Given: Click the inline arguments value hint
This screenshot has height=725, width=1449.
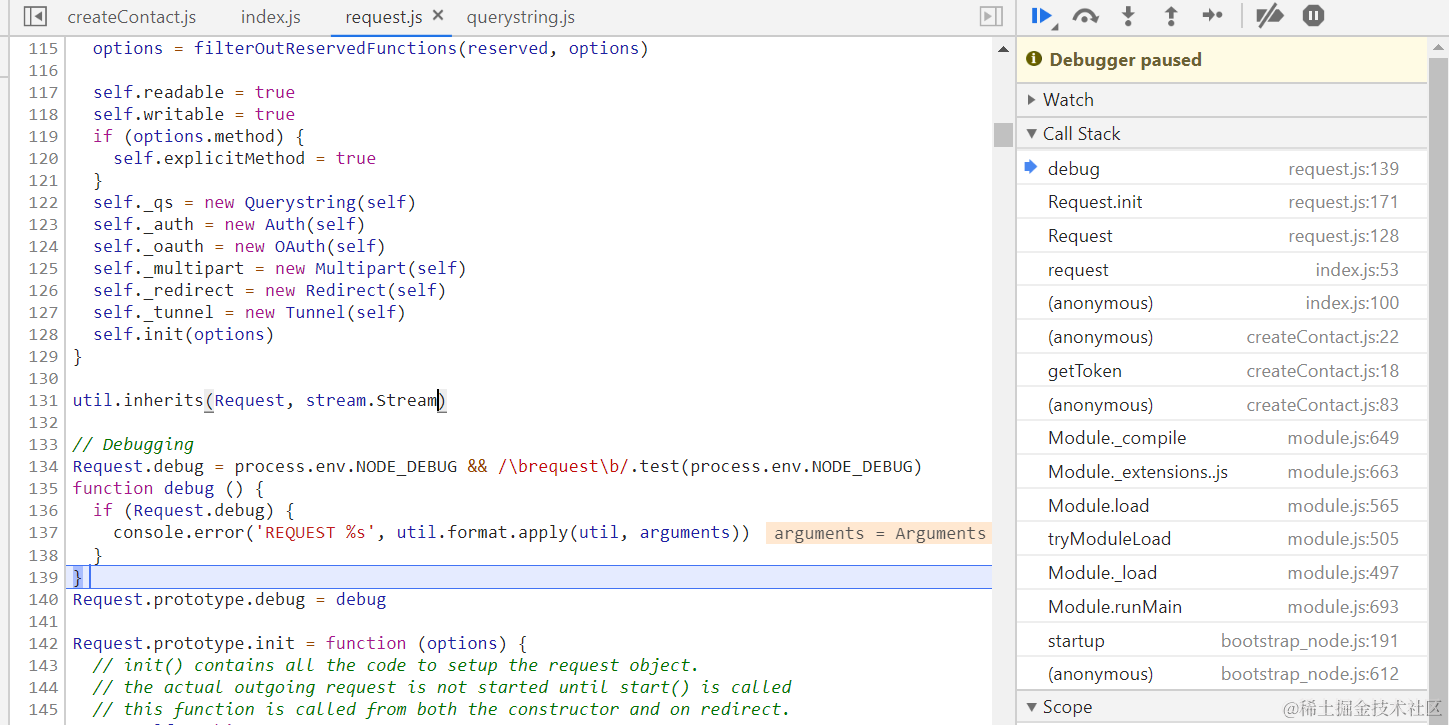Looking at the screenshot, I should (879, 533).
